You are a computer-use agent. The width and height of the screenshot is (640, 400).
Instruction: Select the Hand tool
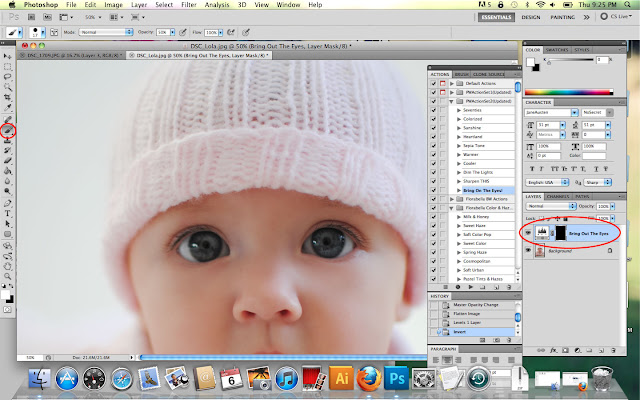click(7, 267)
